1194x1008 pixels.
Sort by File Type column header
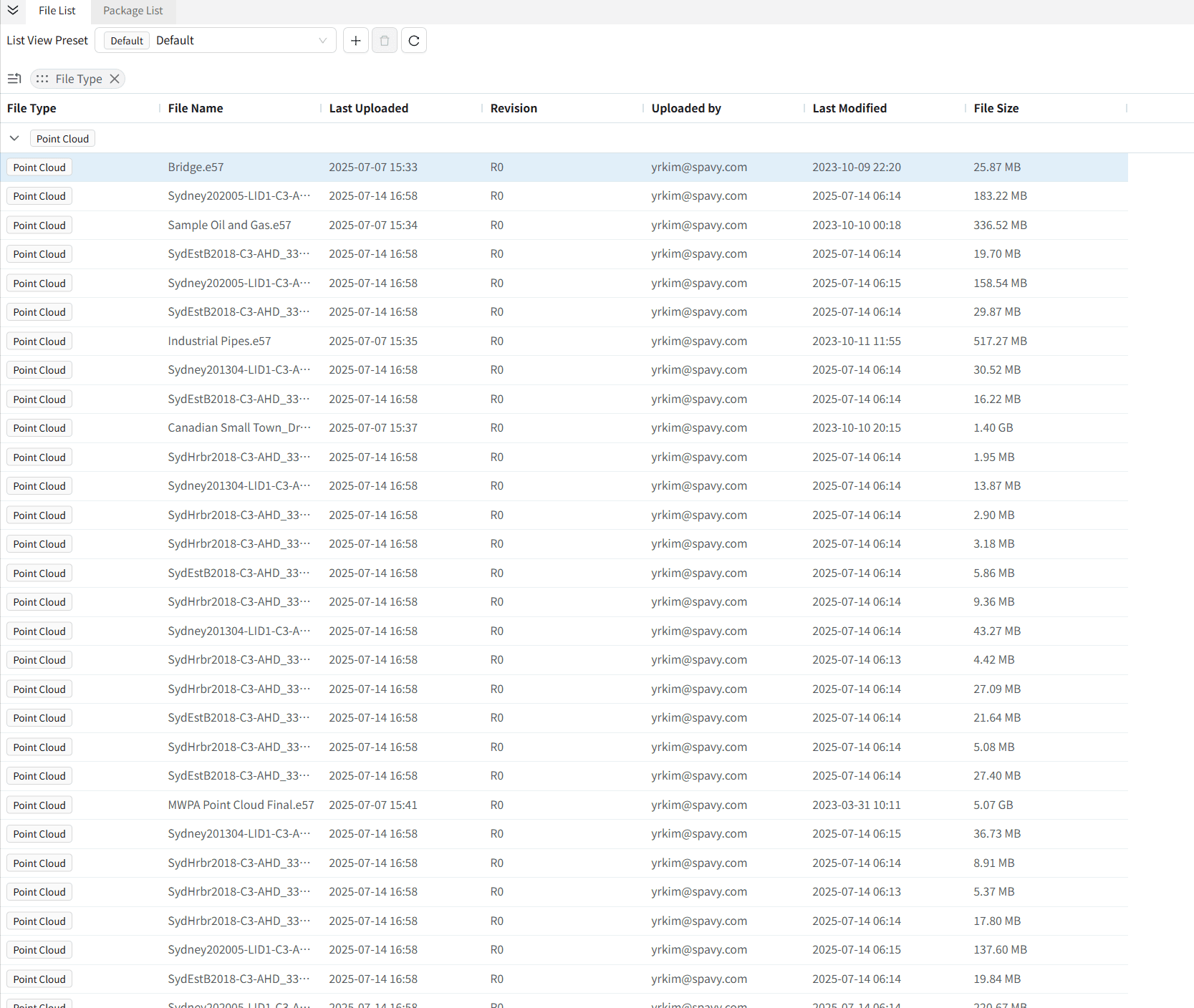32,108
